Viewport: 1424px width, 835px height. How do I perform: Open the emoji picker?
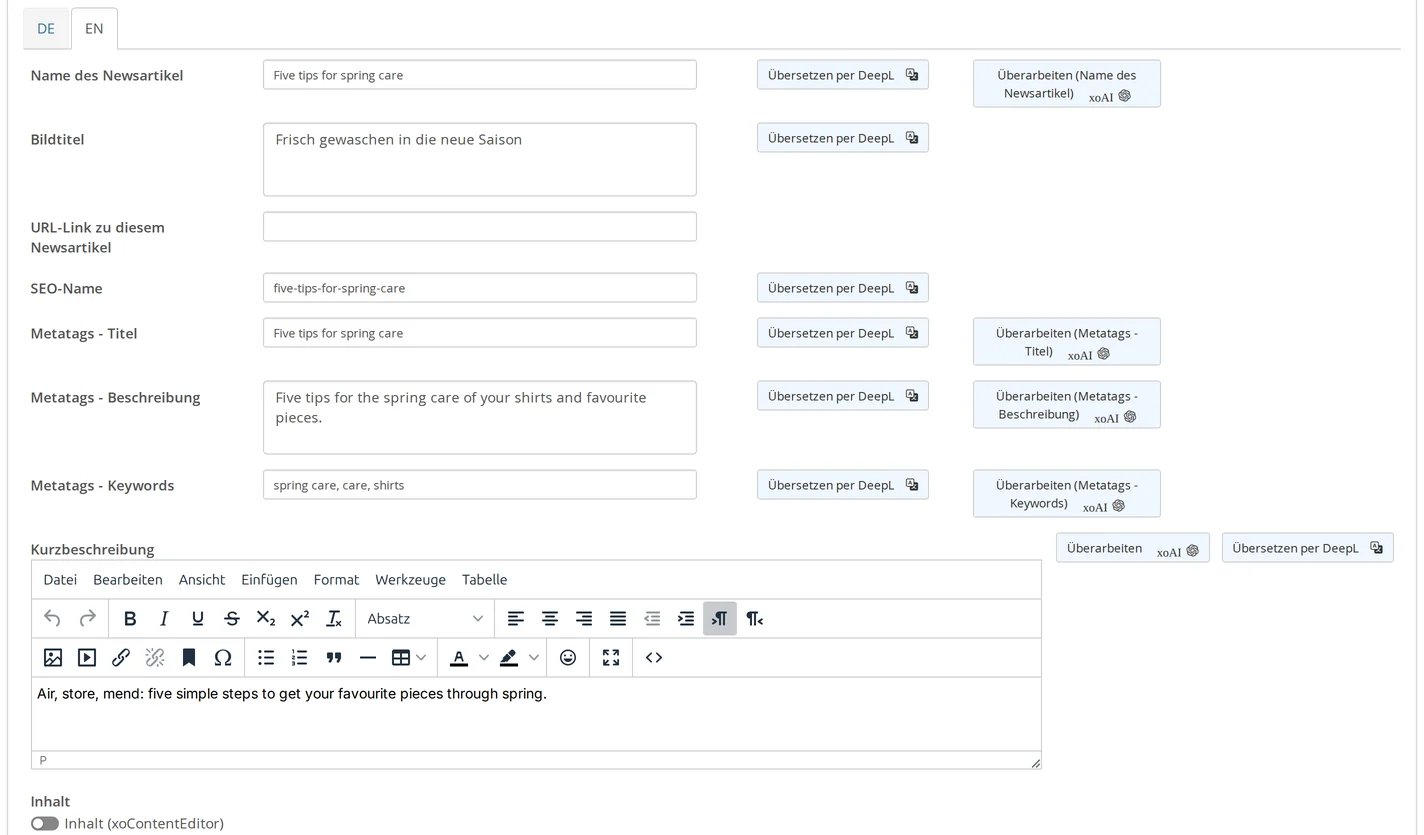[x=568, y=658]
